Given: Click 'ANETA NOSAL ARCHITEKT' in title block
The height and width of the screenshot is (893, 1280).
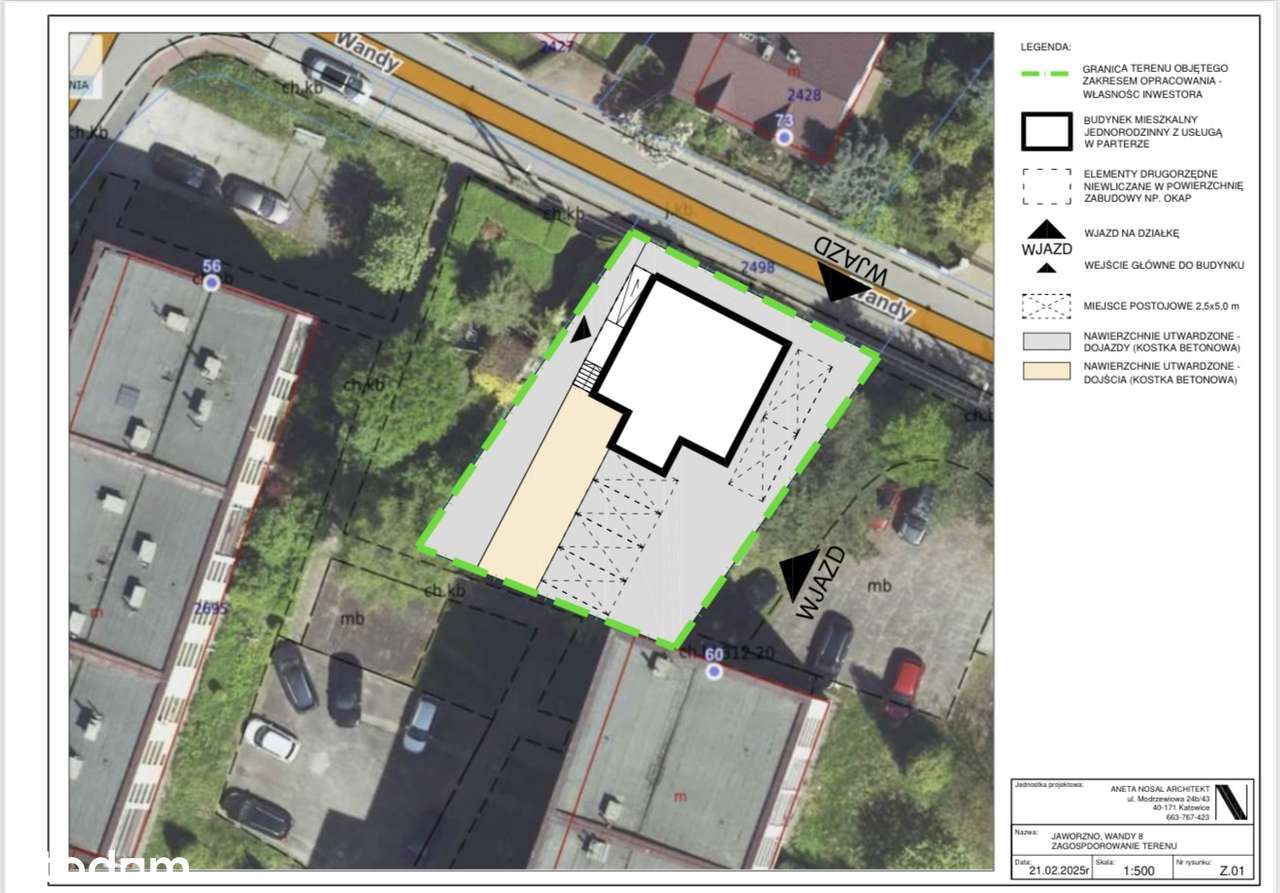Looking at the screenshot, I should (x=1159, y=789).
